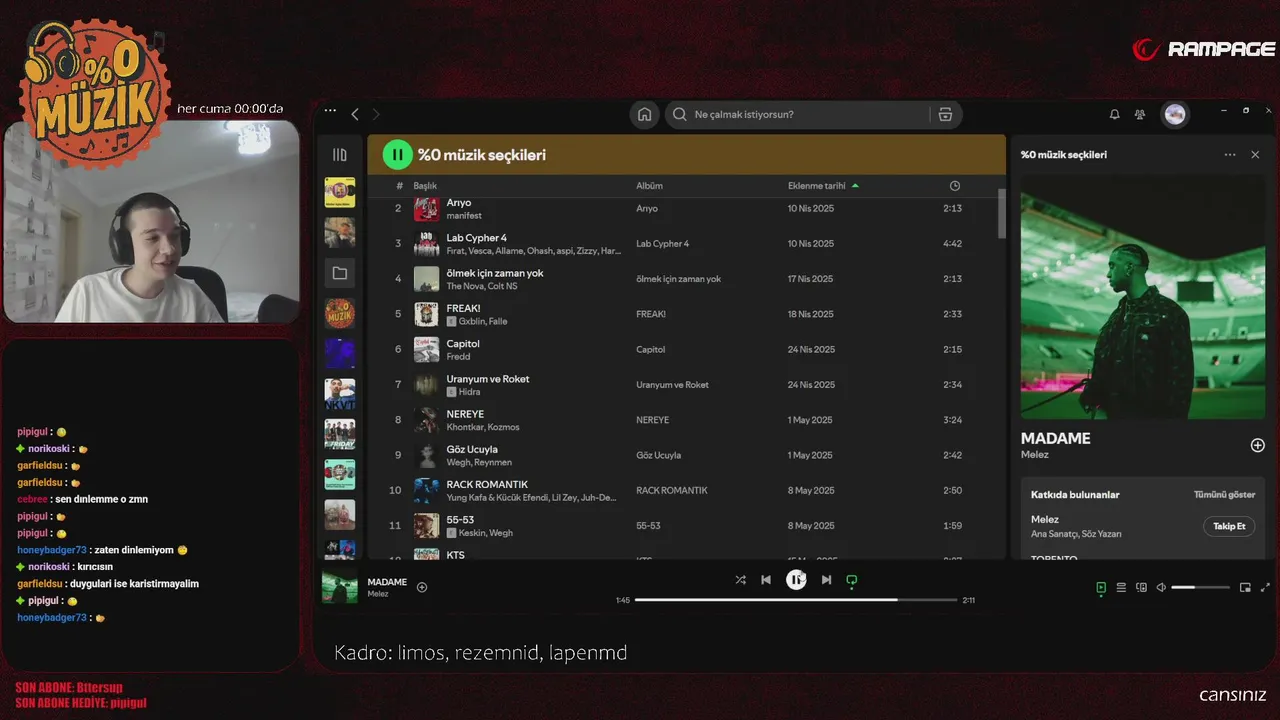Screen dimensions: 1280x720
Task: Select the Capitol track by Fredd
Action: point(685,349)
